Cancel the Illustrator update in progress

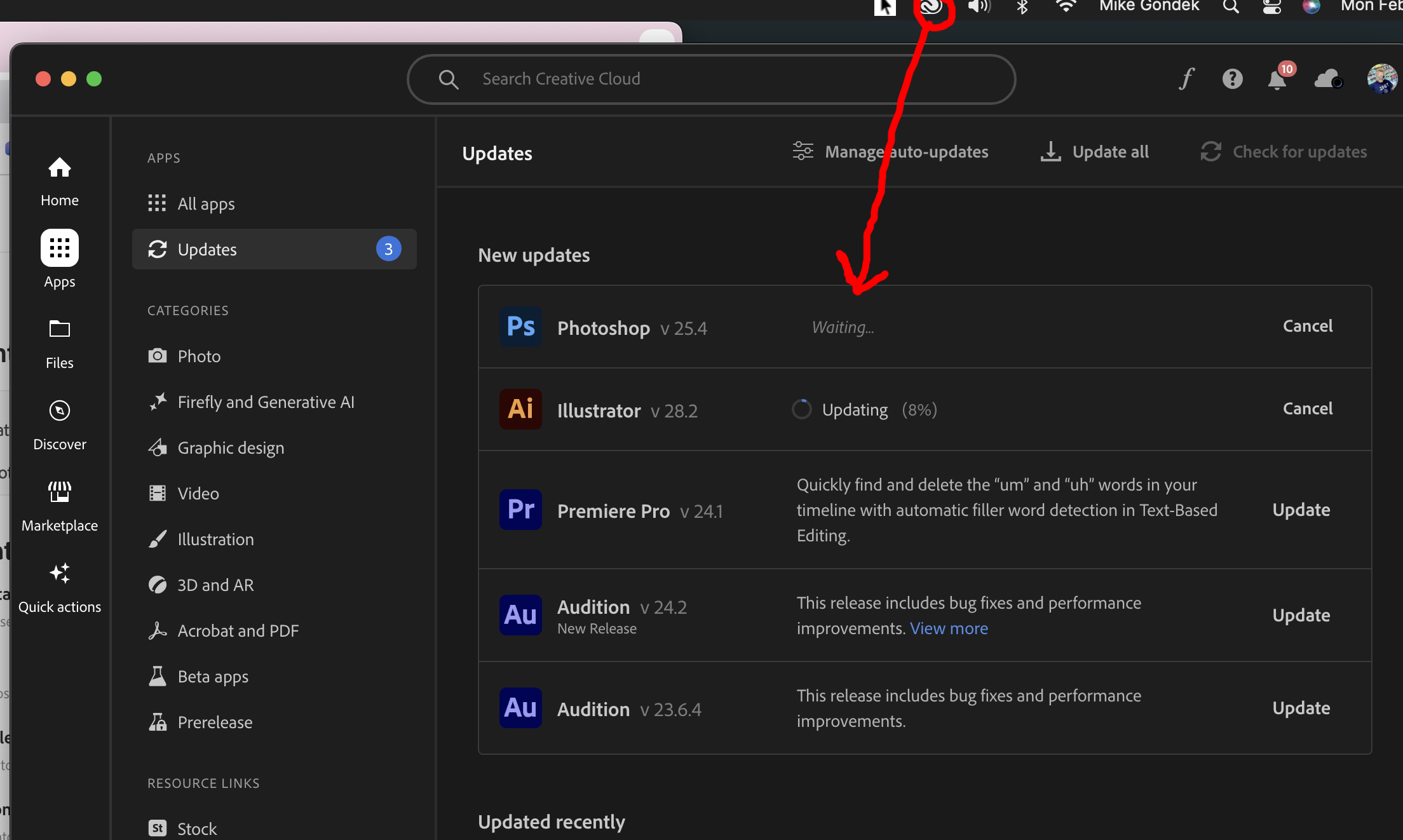pos(1307,408)
